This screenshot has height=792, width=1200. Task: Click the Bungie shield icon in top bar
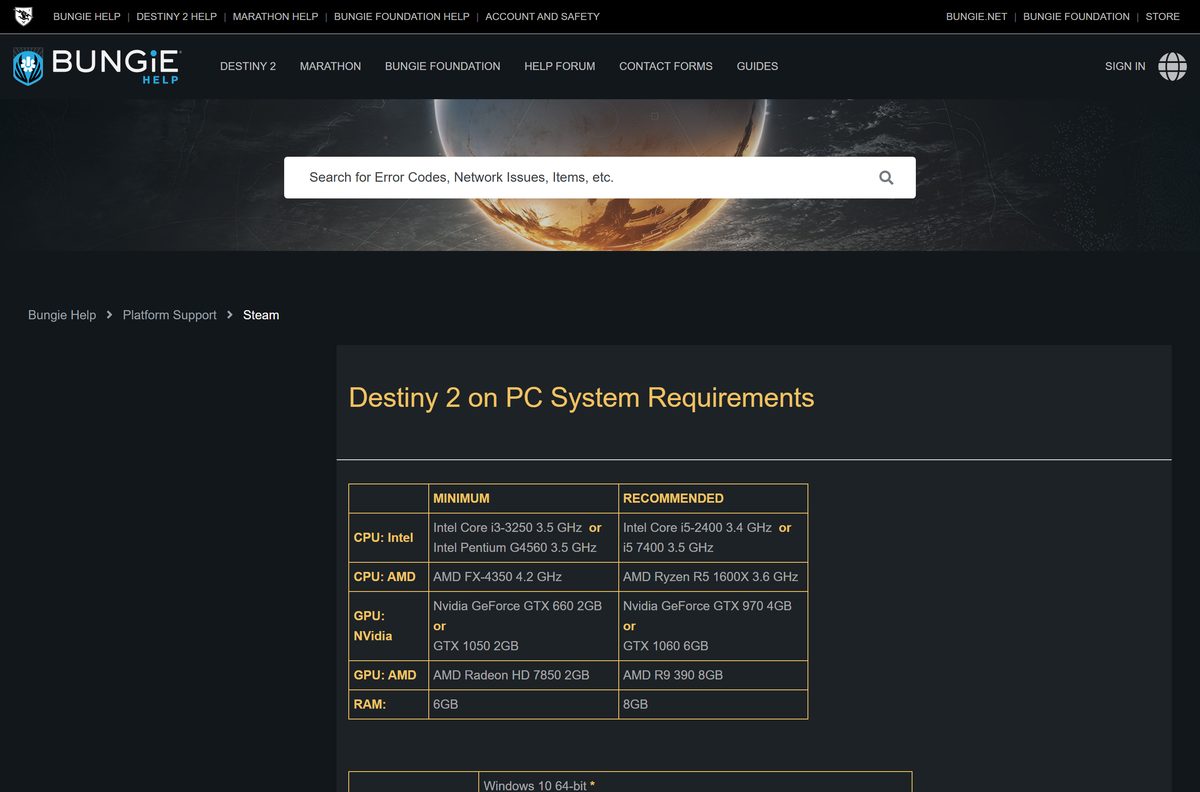tap(23, 16)
